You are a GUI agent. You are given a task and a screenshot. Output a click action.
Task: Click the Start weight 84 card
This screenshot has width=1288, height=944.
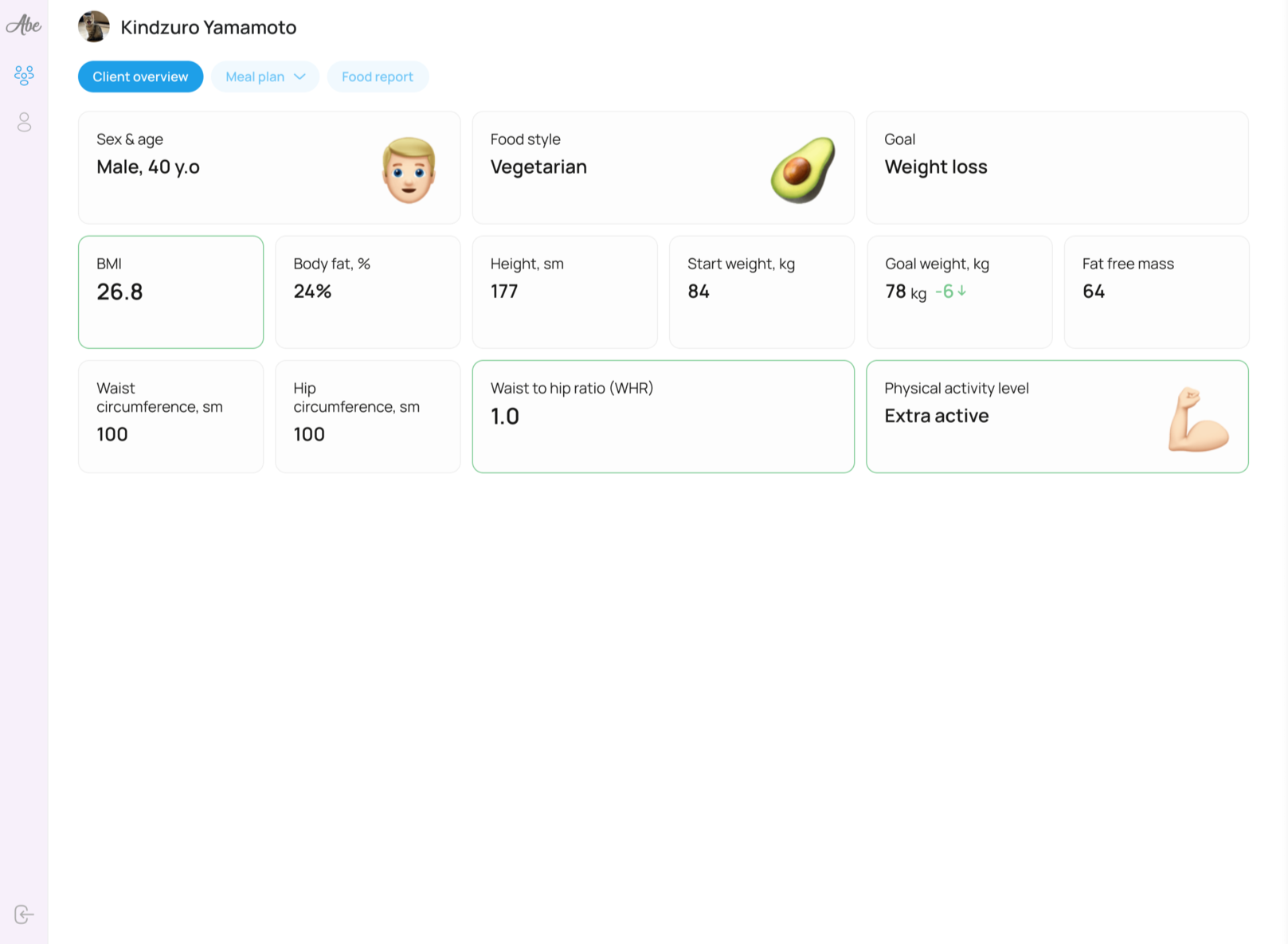(761, 292)
